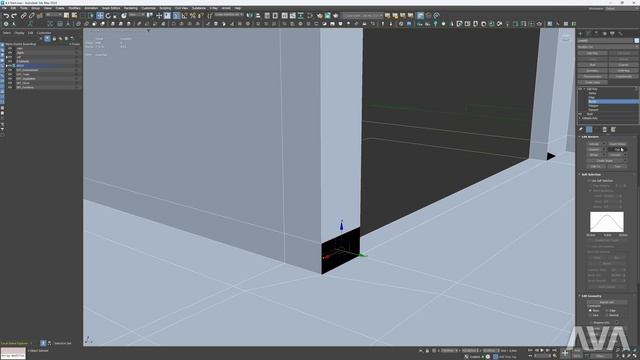Image resolution: width=640 pixels, height=360 pixels.
Task: Click the Bridge button in Edit Borders
Action: [x=594, y=155]
